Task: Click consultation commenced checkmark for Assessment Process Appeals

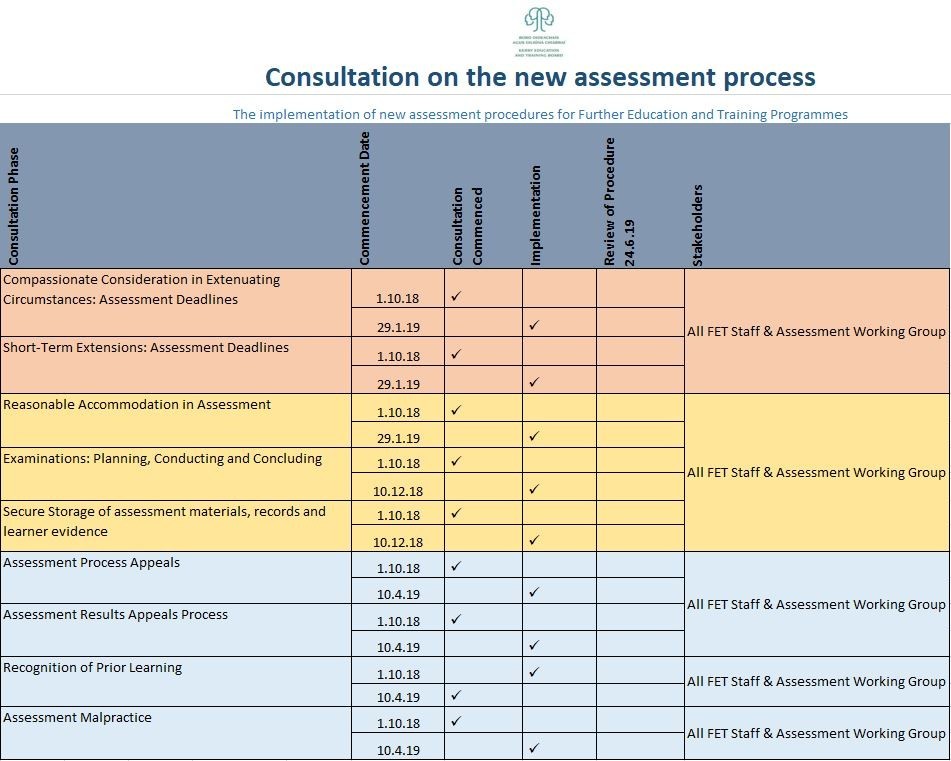Action: pyautogui.click(x=456, y=566)
